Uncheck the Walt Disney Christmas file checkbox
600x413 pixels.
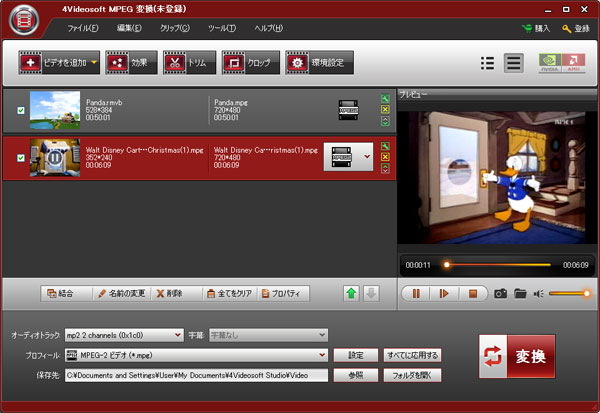[21, 158]
